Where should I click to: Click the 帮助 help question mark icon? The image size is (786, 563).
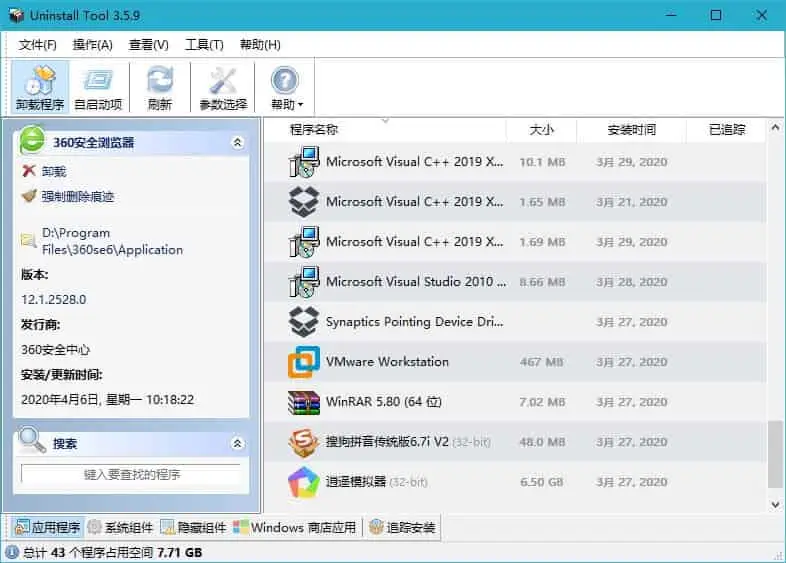tap(285, 80)
